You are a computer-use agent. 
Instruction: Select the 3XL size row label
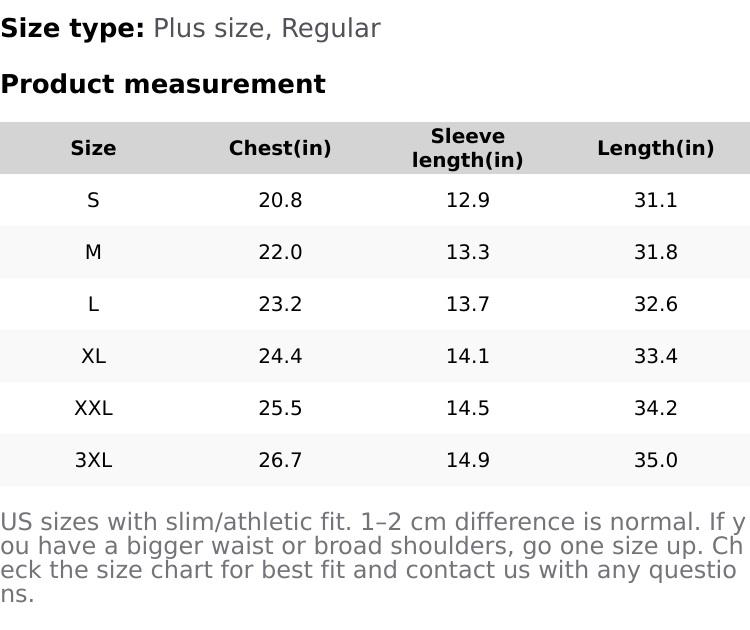point(93,460)
